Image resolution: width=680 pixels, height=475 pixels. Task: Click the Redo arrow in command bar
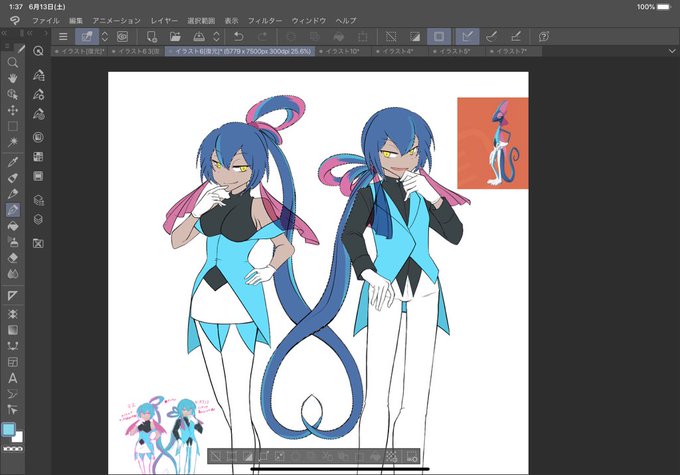click(x=263, y=36)
